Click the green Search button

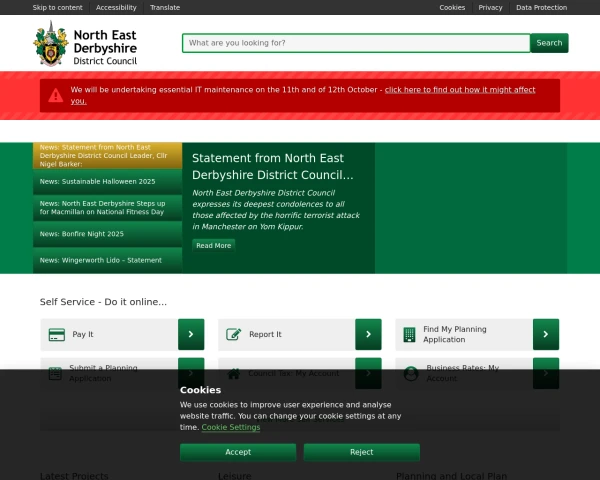point(549,43)
